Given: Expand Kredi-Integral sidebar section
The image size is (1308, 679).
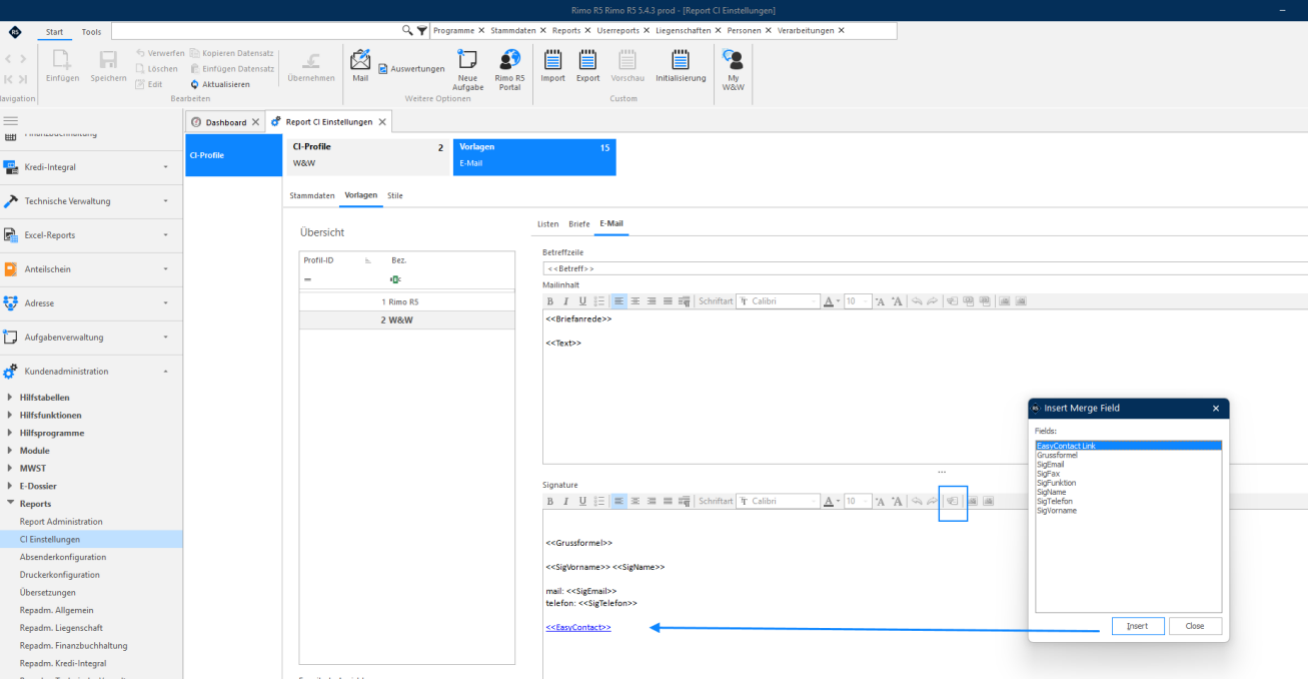Looking at the screenshot, I should [91, 167].
